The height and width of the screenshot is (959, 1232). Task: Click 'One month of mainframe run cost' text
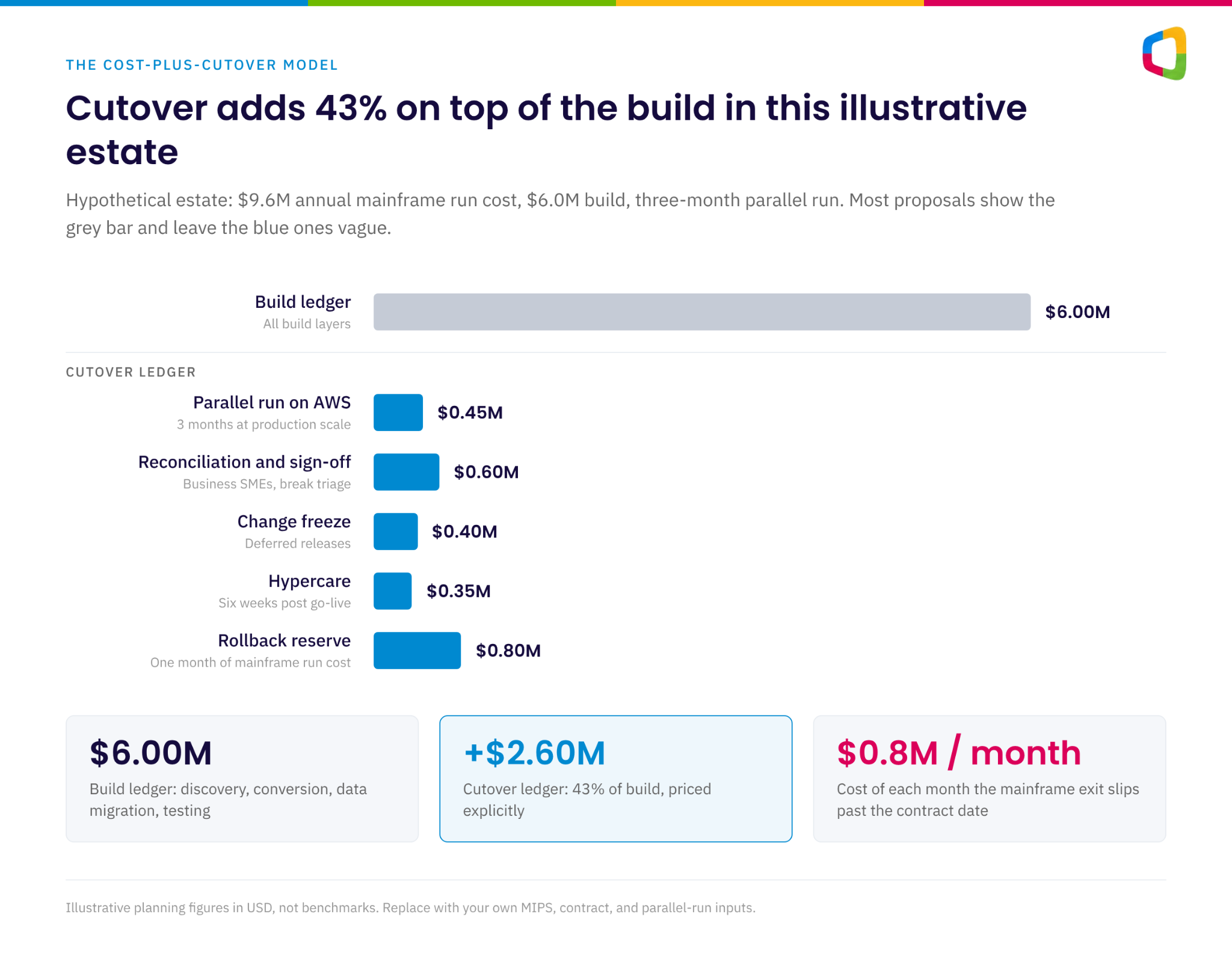pos(250,663)
